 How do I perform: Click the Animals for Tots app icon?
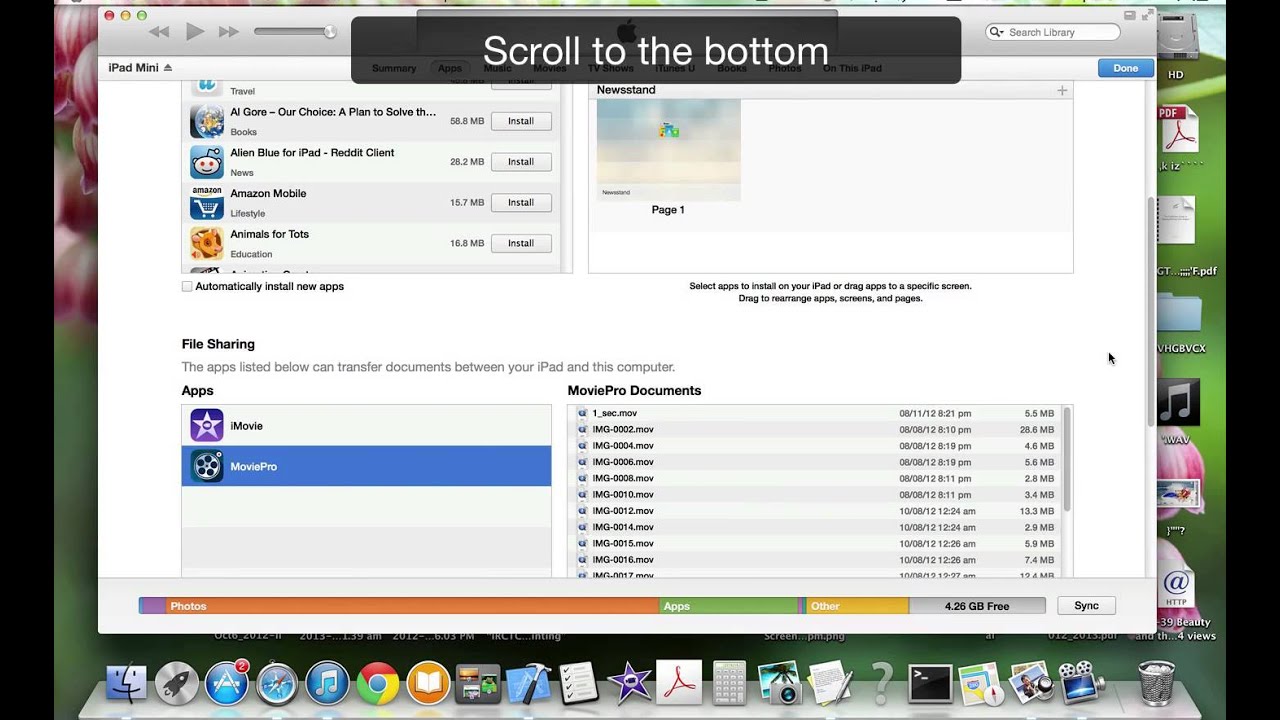tap(207, 243)
